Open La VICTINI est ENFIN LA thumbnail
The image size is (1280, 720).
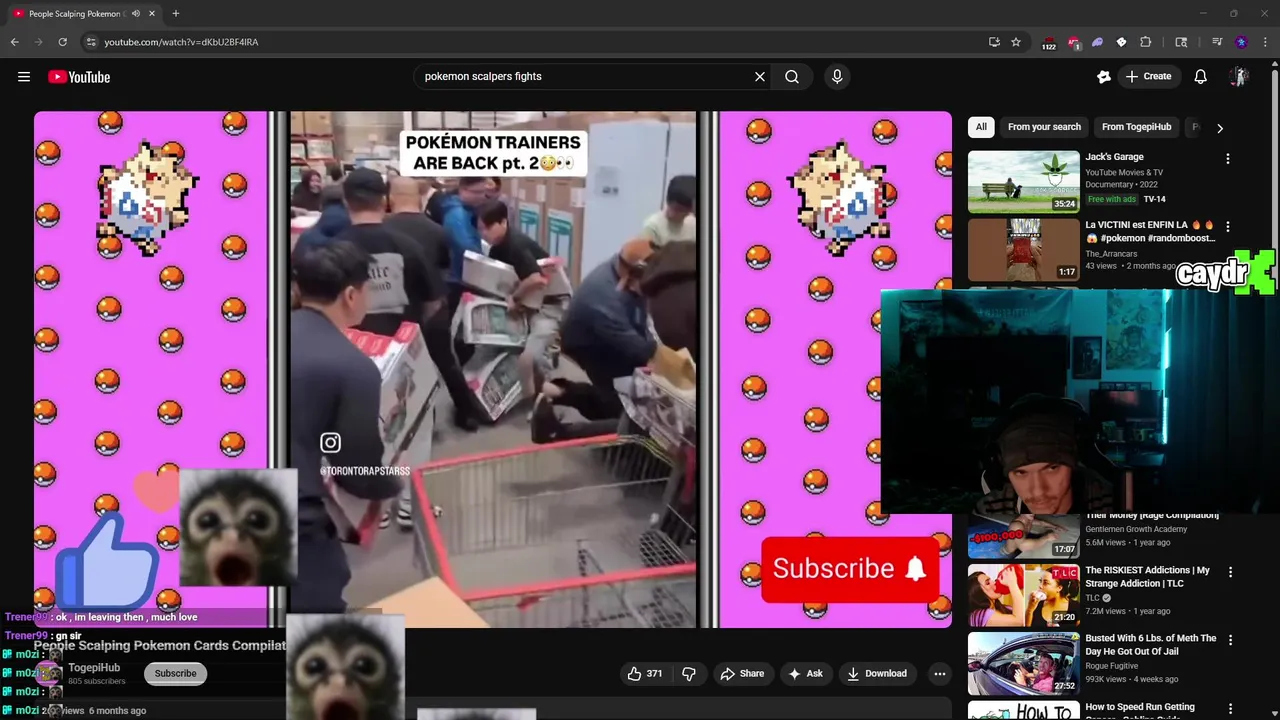coord(1023,250)
